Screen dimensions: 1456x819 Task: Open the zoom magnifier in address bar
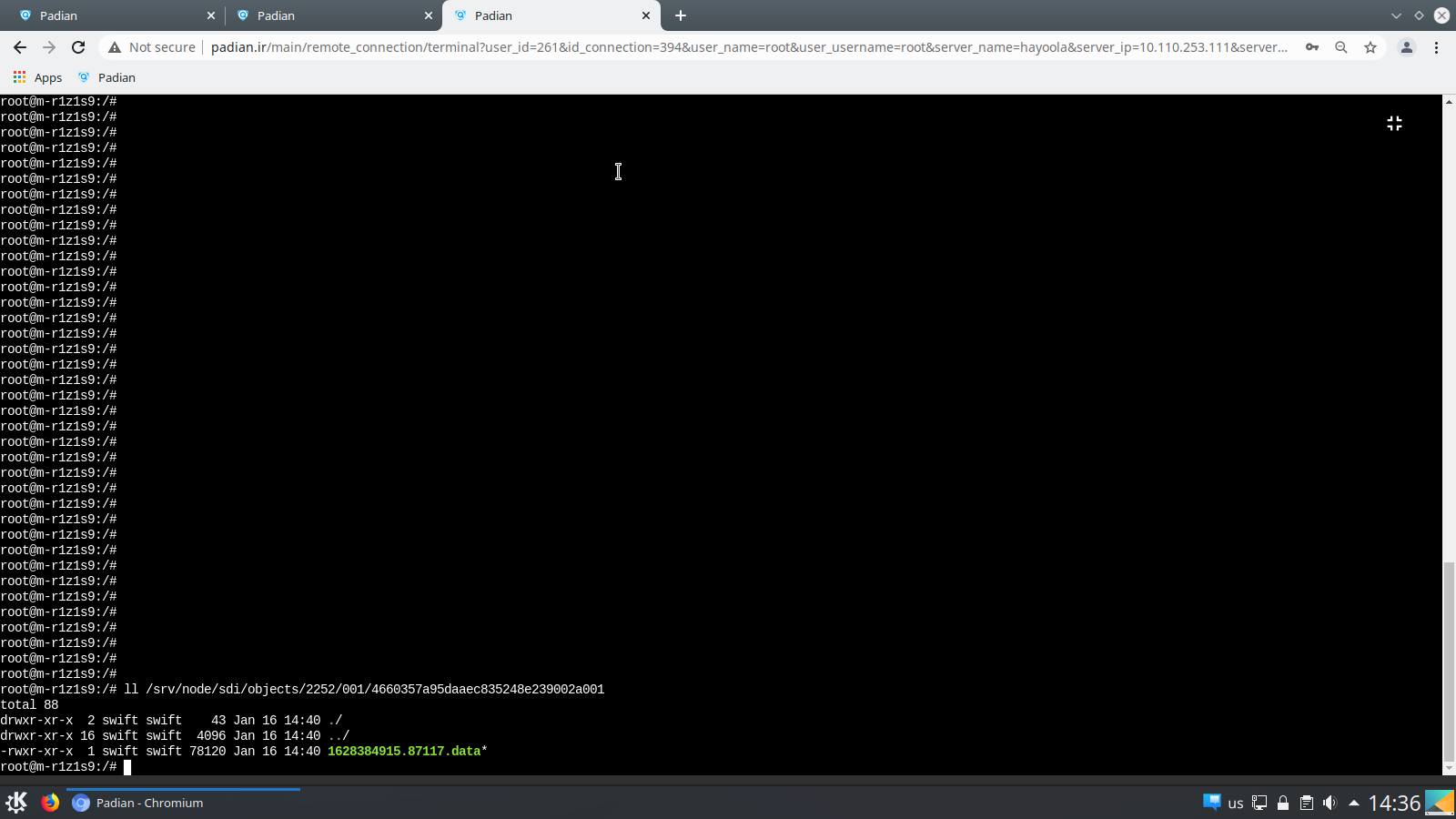pyautogui.click(x=1341, y=47)
